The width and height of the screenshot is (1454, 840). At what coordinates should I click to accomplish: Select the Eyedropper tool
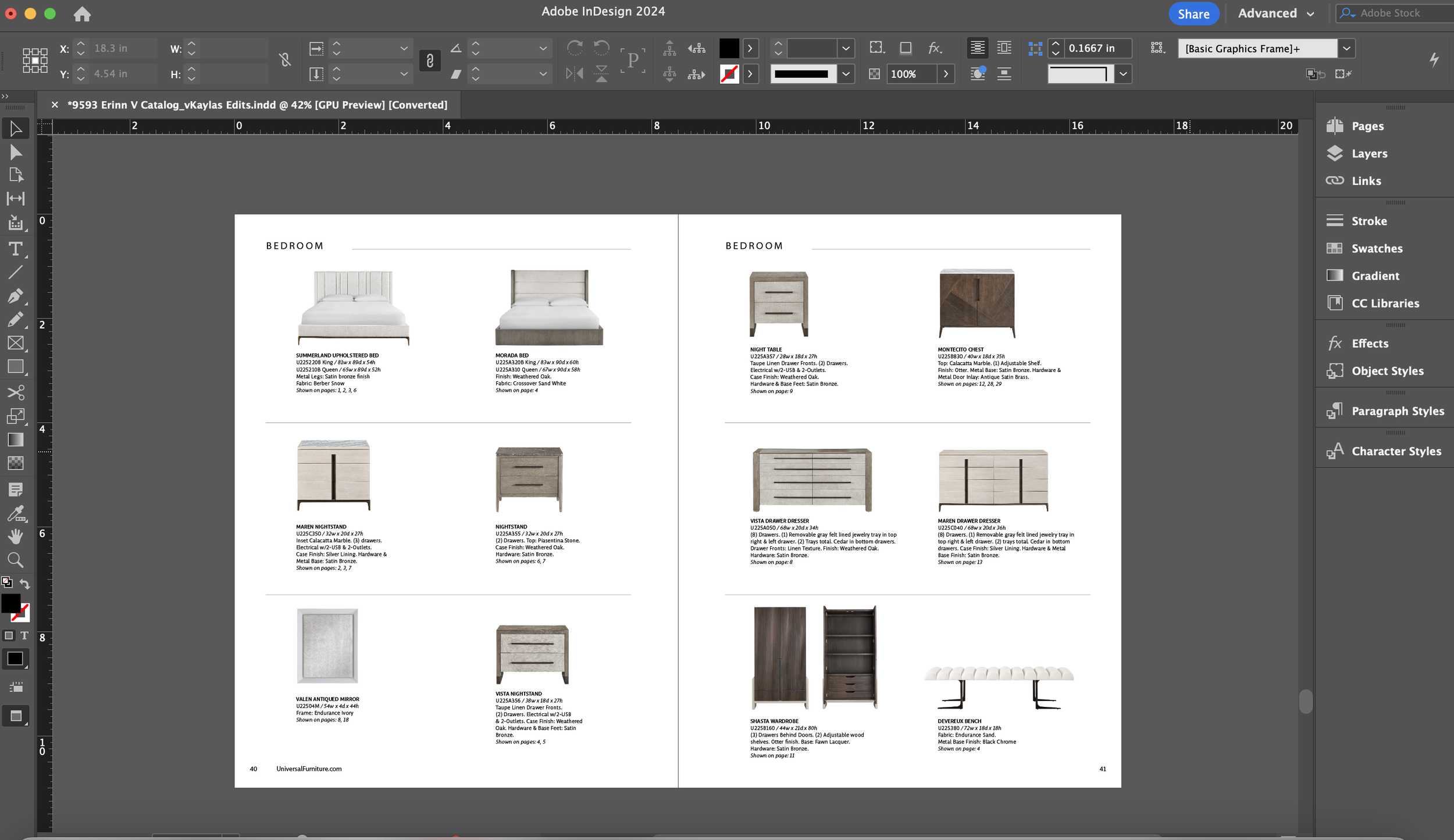click(16, 513)
